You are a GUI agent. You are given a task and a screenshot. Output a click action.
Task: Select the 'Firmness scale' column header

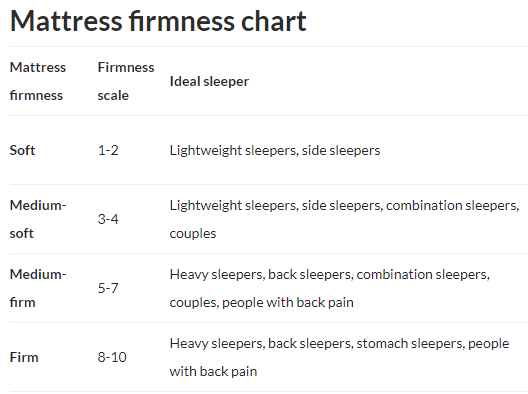[126, 81]
